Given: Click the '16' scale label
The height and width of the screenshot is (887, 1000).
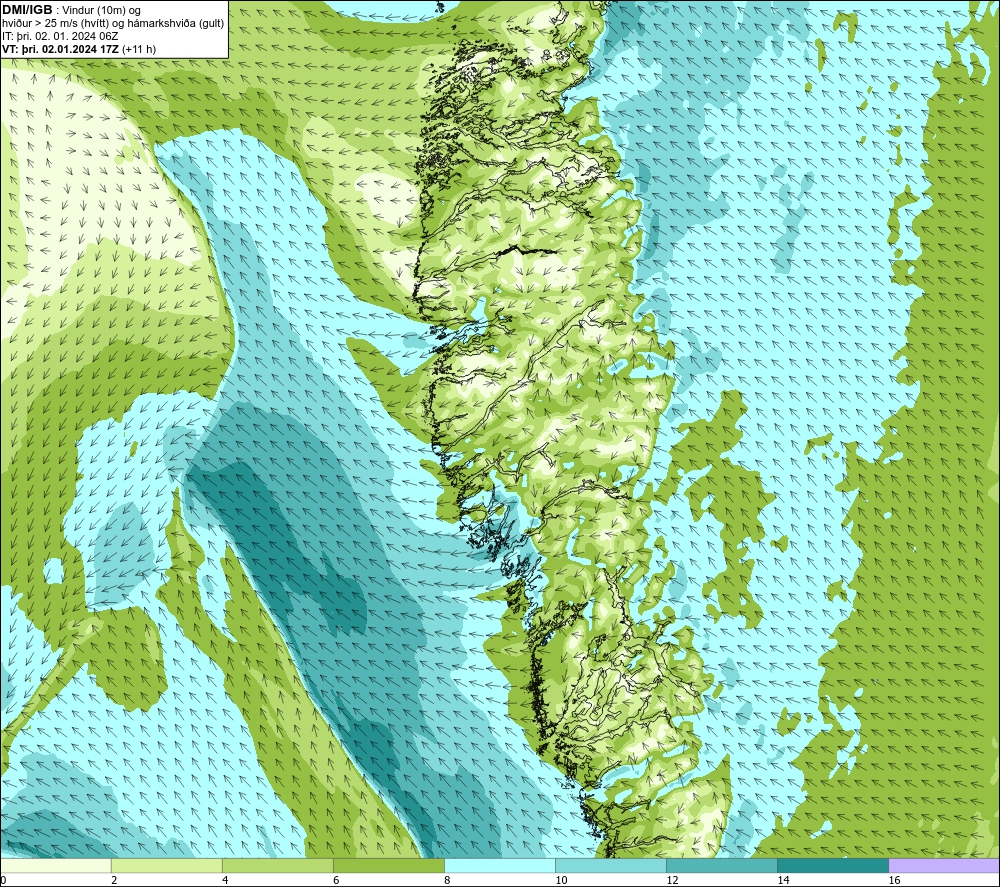Looking at the screenshot, I should pyautogui.click(x=894, y=880).
